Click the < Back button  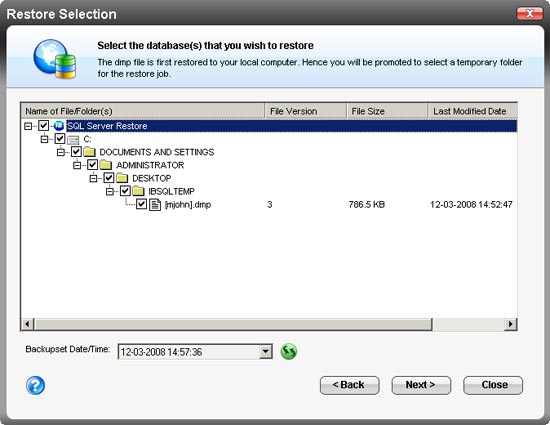[x=349, y=385]
